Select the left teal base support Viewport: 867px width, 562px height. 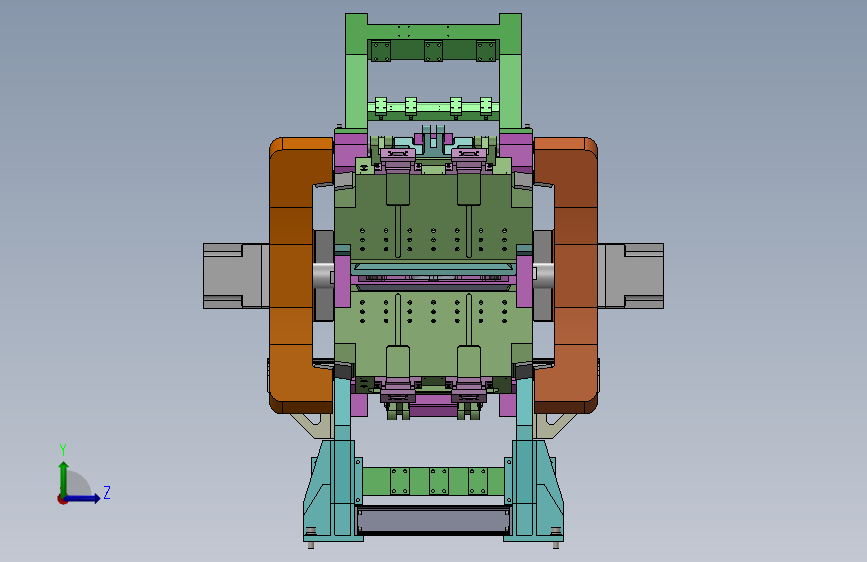332,490
